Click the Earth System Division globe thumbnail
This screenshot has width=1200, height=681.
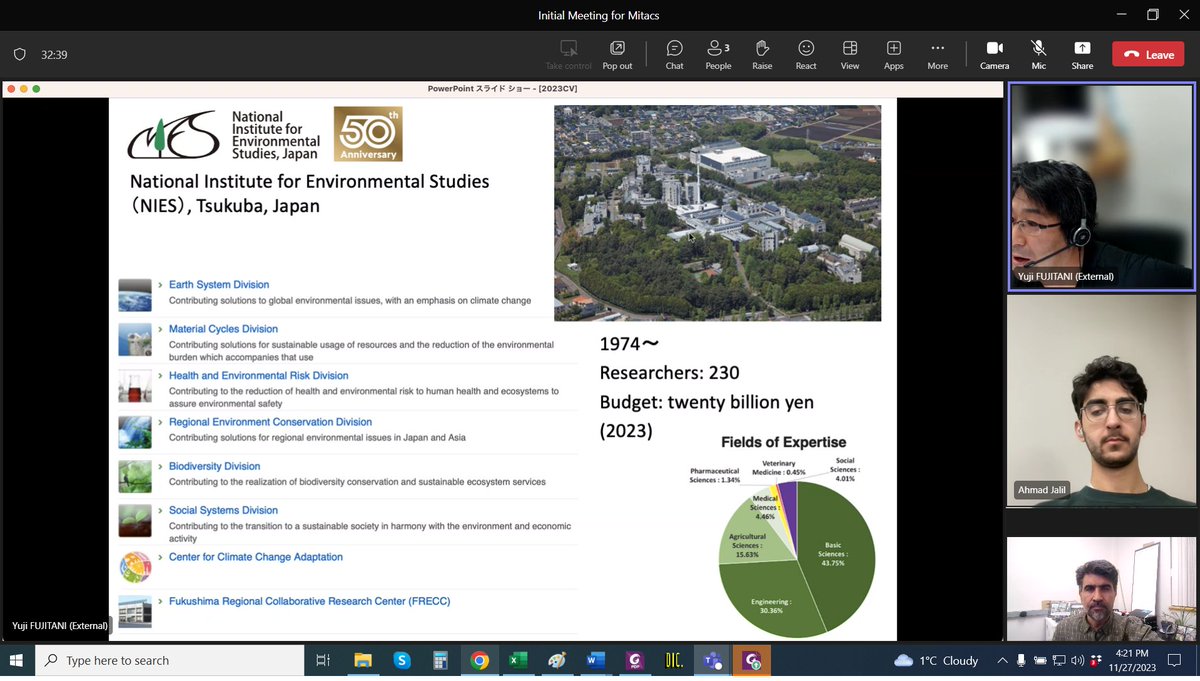pyautogui.click(x=135, y=295)
